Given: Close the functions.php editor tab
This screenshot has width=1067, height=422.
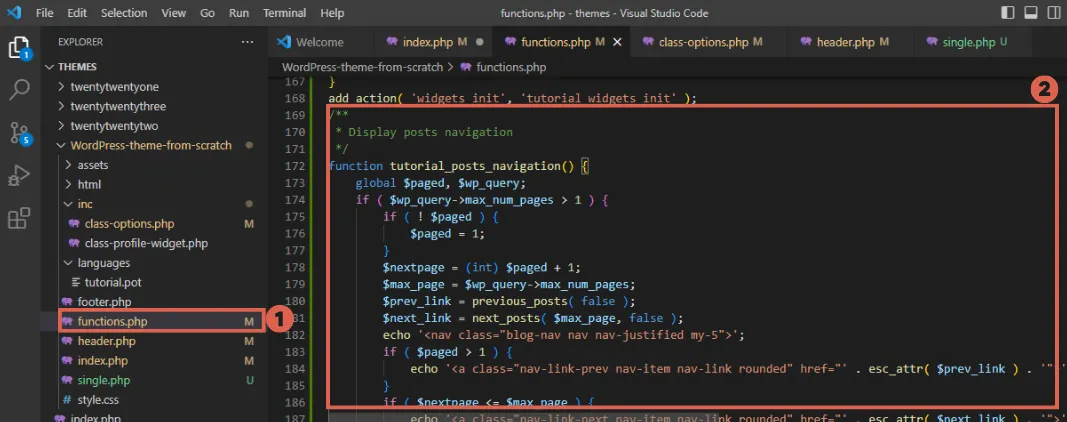Looking at the screenshot, I should (x=617, y=42).
